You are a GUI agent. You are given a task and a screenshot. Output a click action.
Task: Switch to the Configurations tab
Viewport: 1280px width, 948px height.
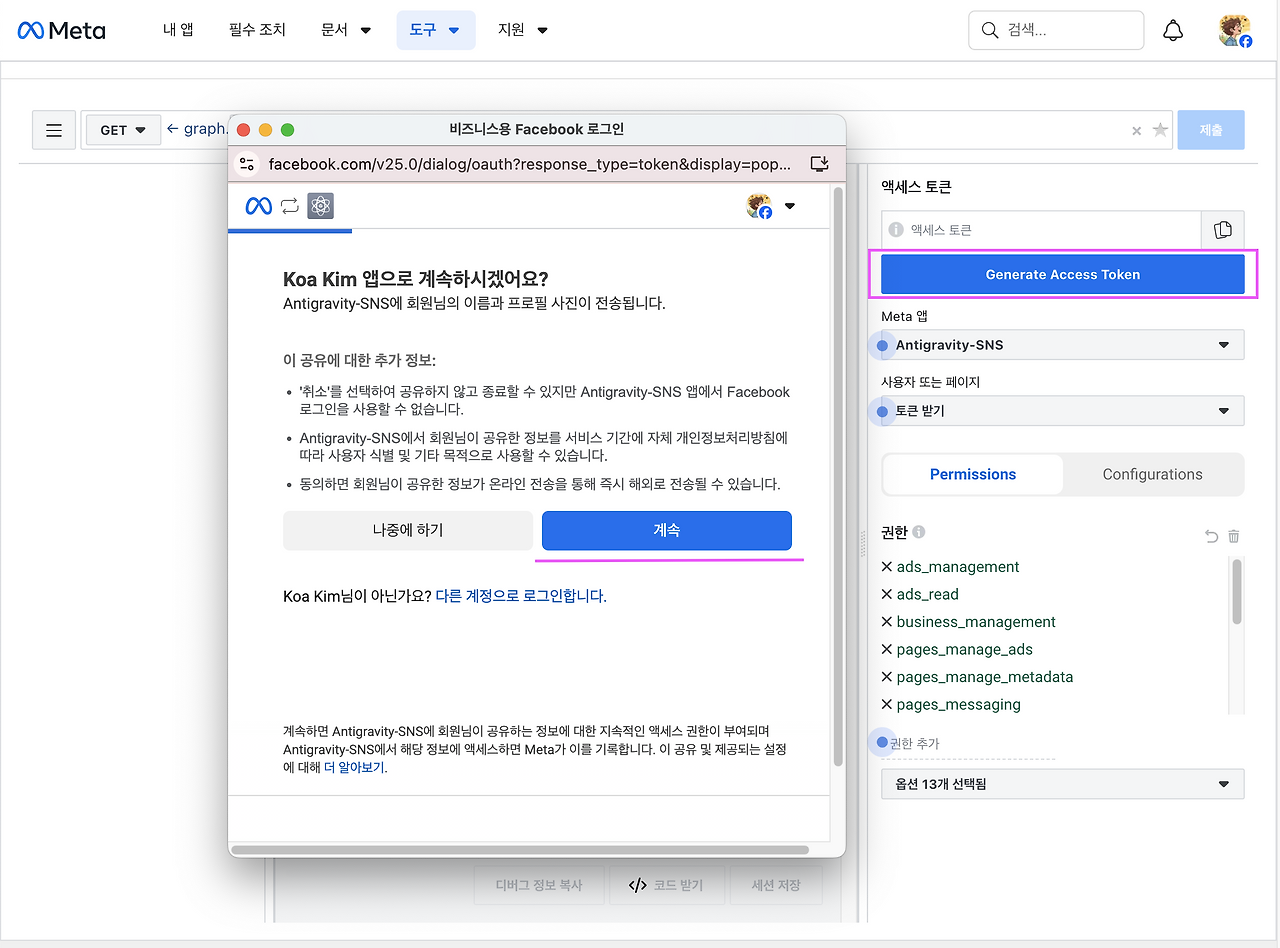pos(1152,474)
